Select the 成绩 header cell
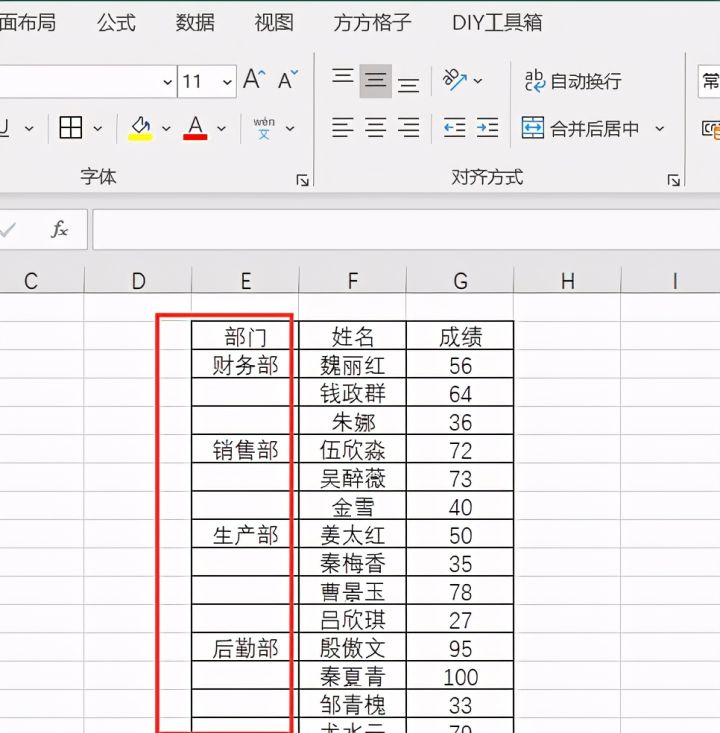Viewport: 720px width, 733px height. tap(460, 336)
